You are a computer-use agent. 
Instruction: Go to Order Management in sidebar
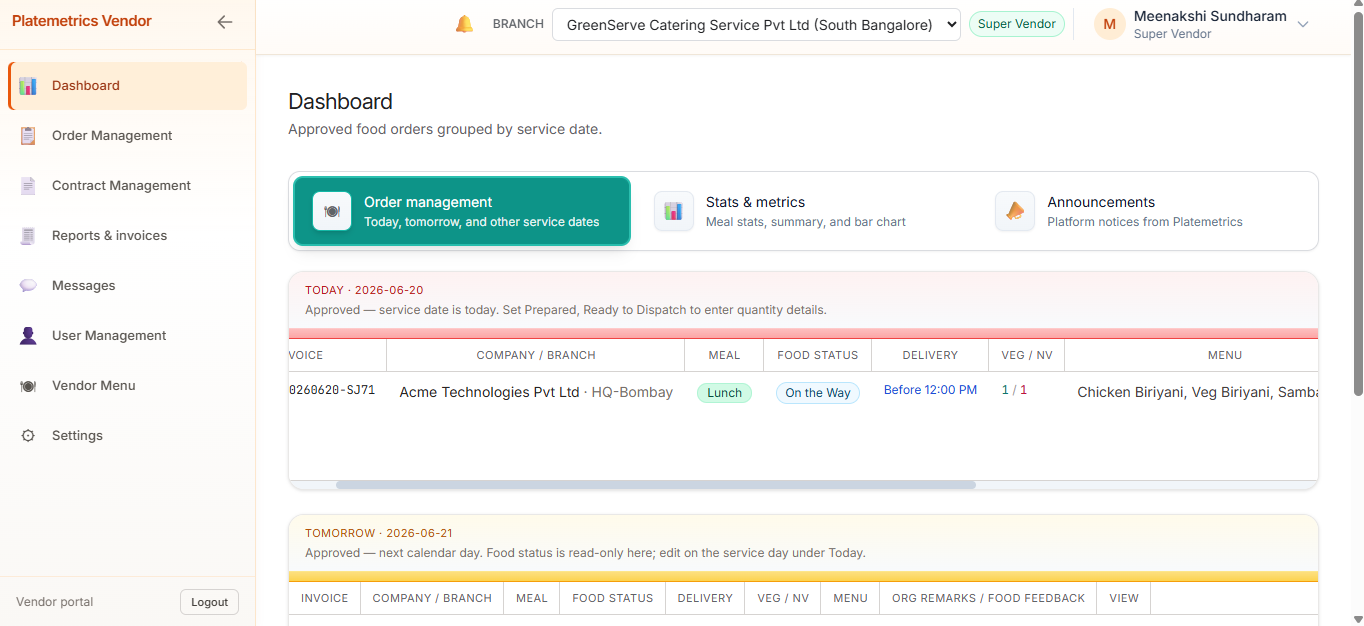pyautogui.click(x=128, y=136)
